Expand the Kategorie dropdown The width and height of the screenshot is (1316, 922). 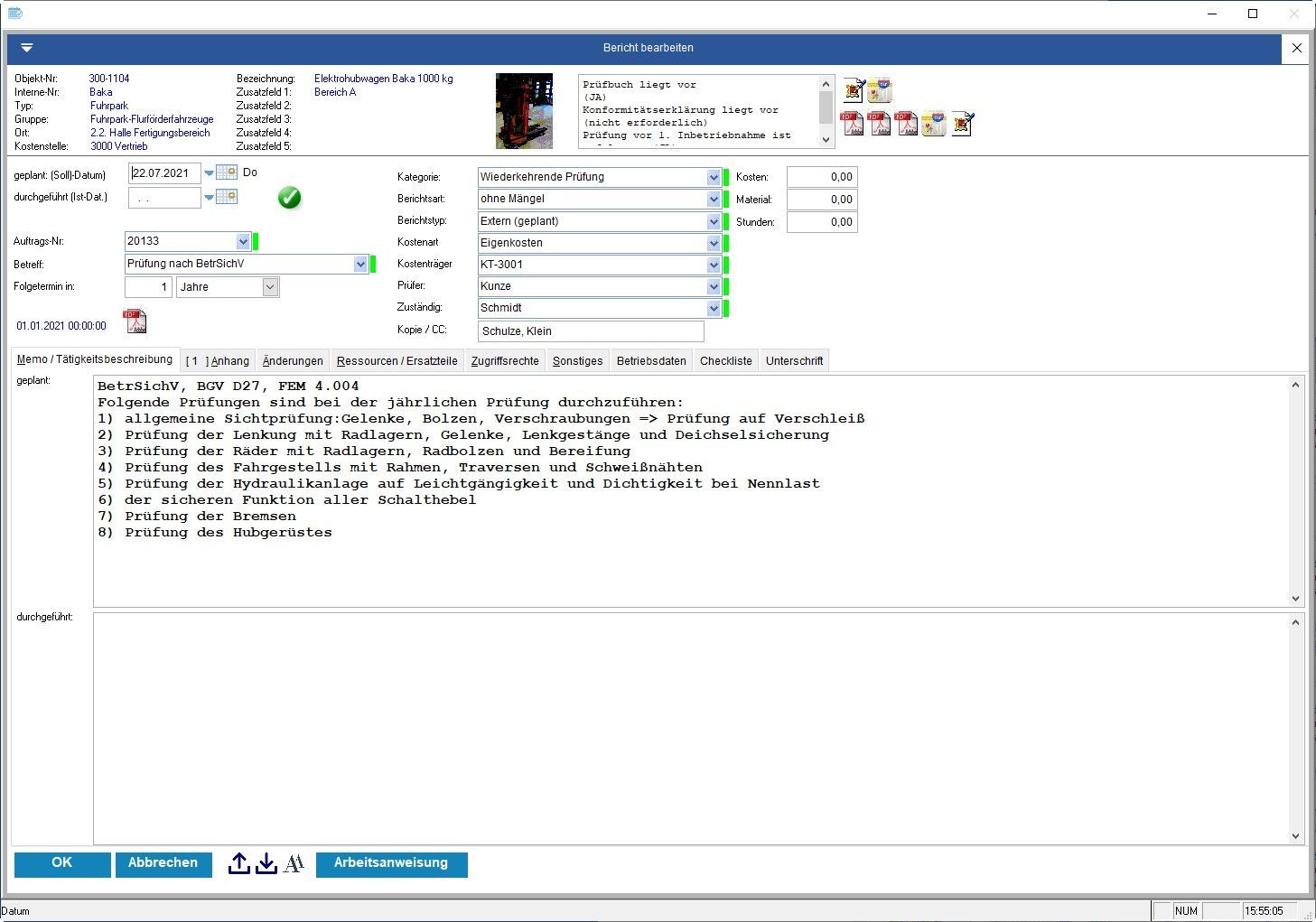click(x=714, y=177)
